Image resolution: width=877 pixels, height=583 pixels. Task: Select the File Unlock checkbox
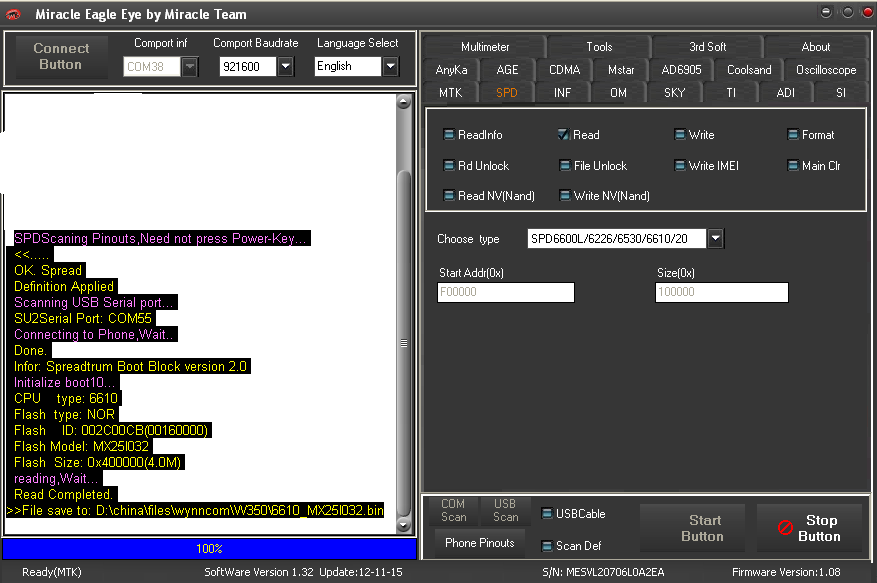point(564,166)
